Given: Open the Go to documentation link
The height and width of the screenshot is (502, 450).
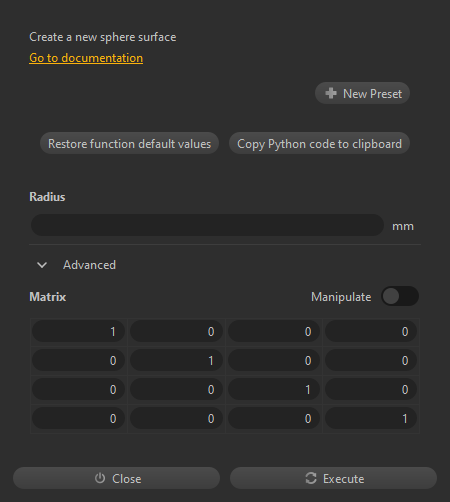Looking at the screenshot, I should (86, 58).
